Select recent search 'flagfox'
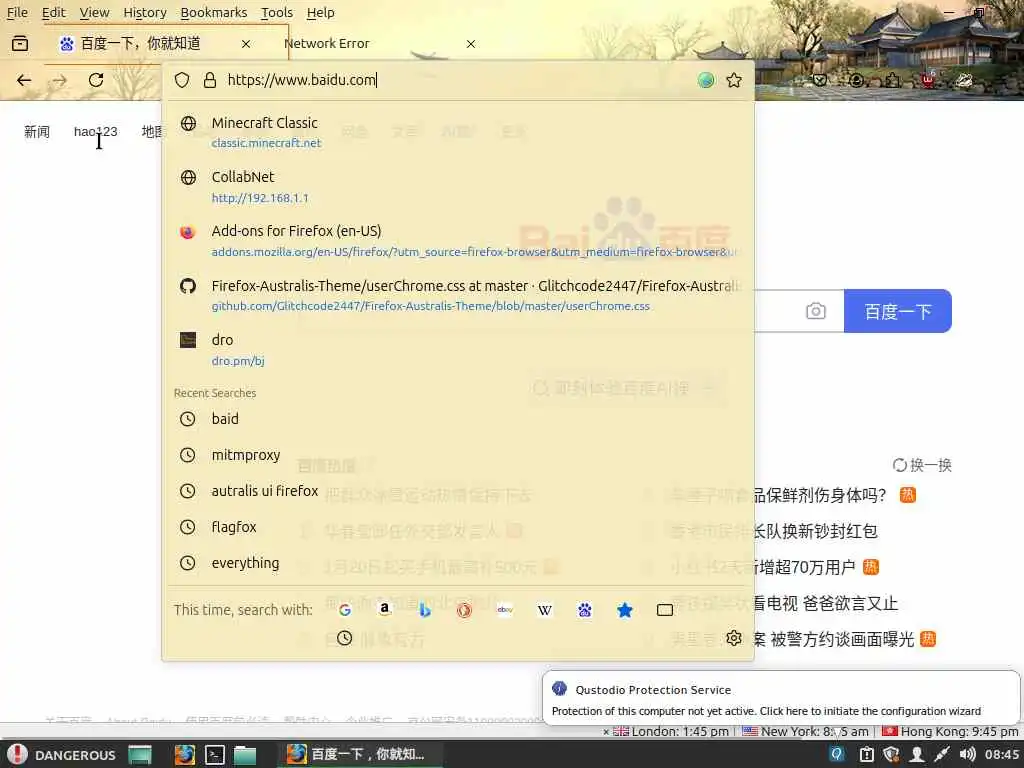 point(457,527)
